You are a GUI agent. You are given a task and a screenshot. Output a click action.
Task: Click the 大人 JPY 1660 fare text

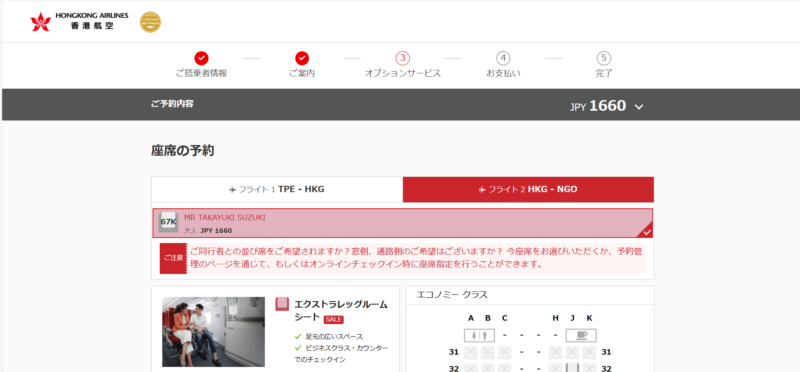[208, 231]
